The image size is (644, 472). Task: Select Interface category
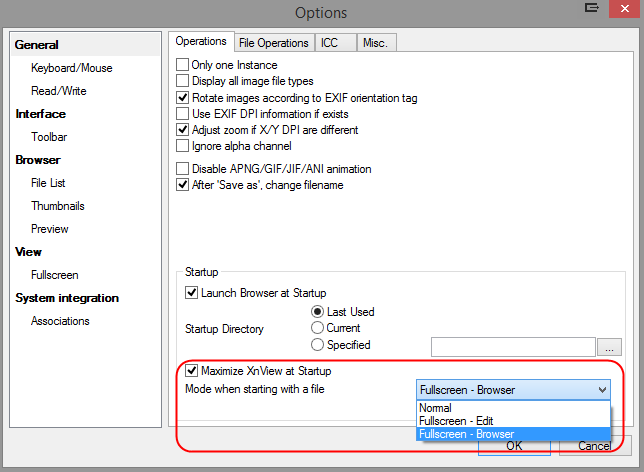[41, 114]
